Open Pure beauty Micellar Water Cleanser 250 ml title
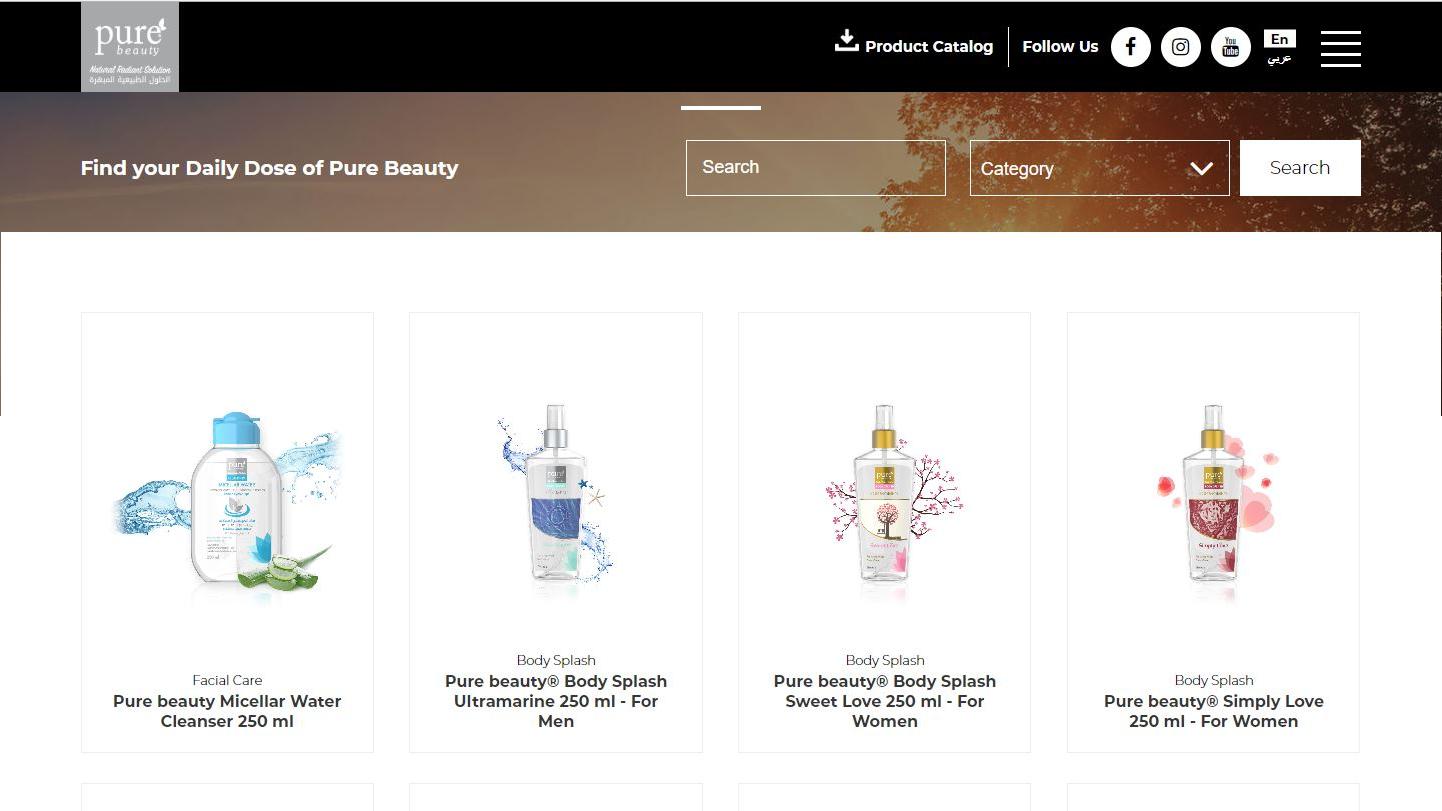 pyautogui.click(x=227, y=711)
